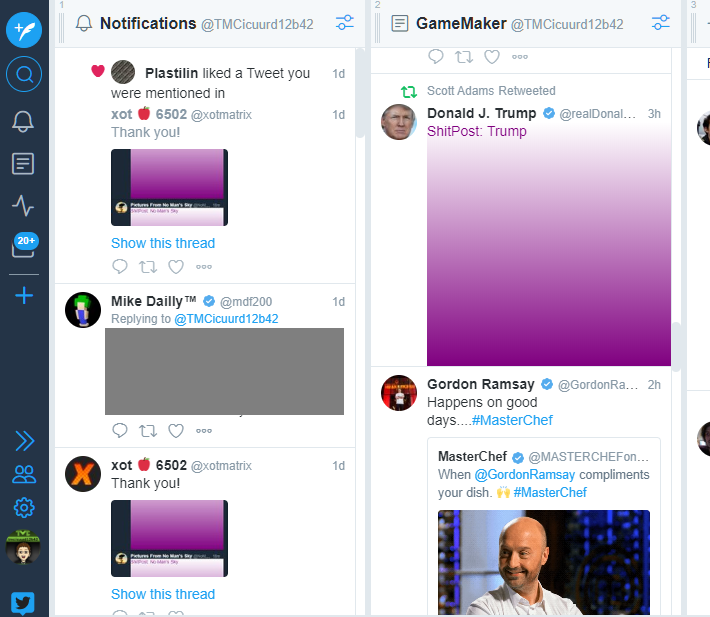Open Mike Dailly's profile avatar

click(x=83, y=310)
